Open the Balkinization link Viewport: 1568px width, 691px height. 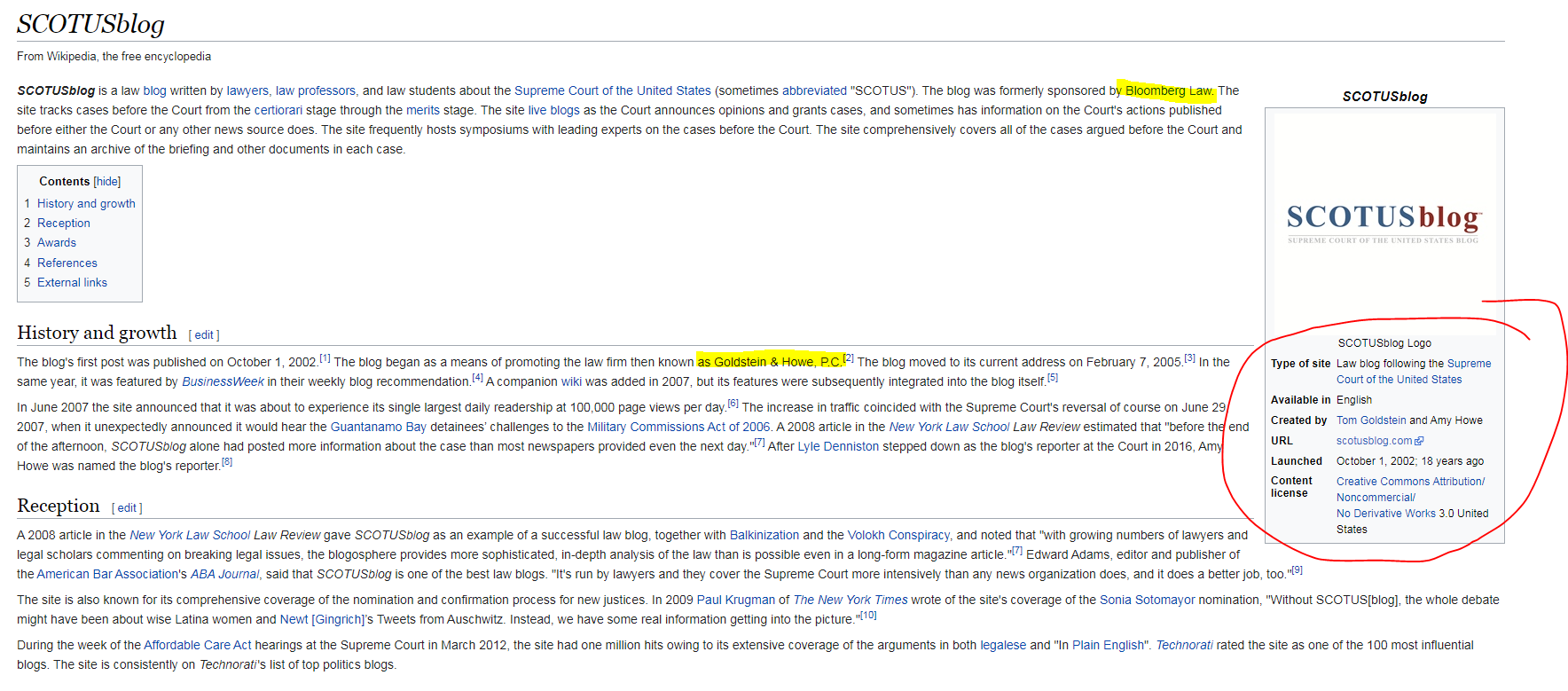[764, 535]
